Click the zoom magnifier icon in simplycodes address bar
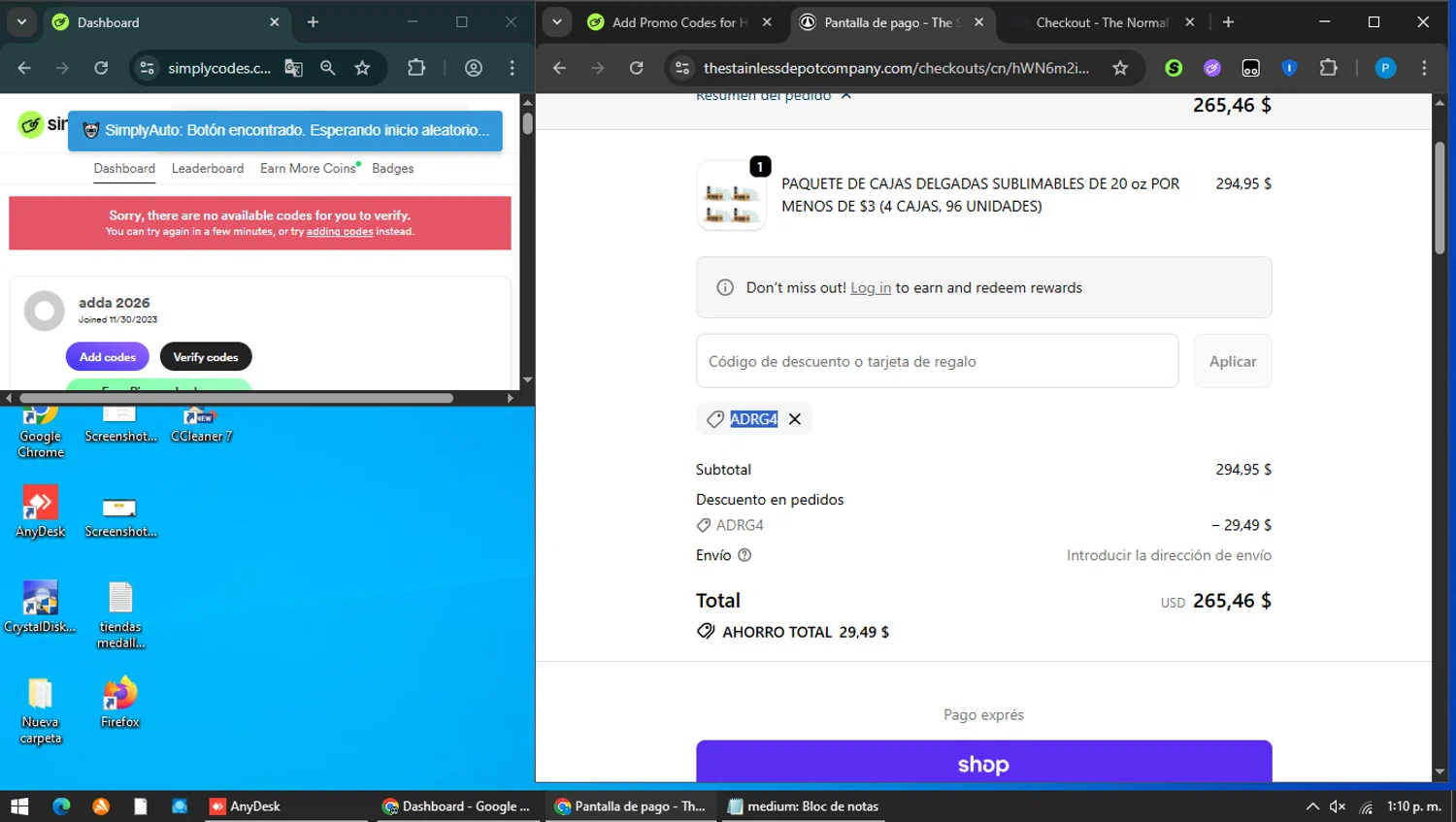This screenshot has height=822, width=1456. coord(327,68)
